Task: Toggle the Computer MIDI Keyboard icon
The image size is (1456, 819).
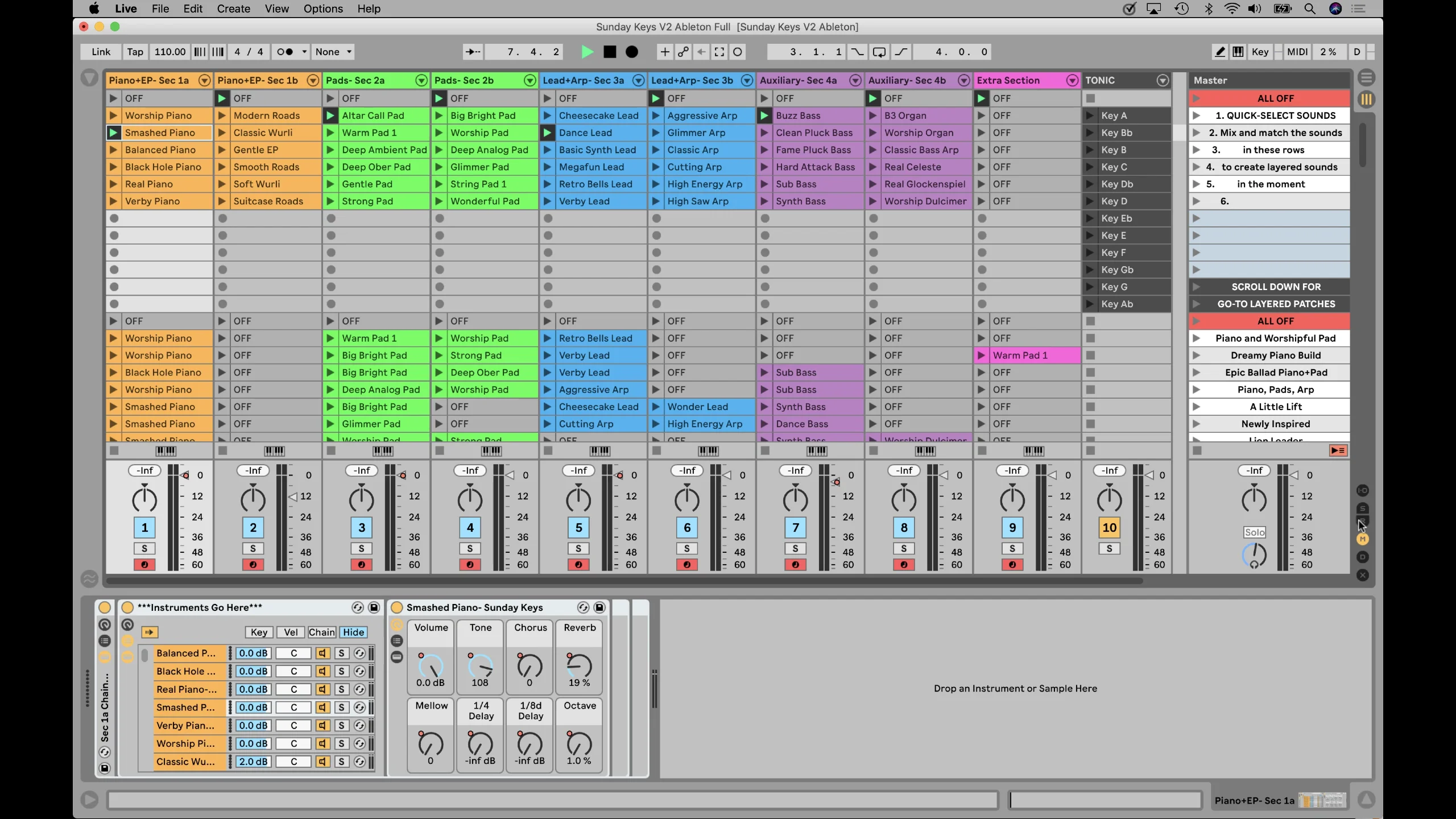Action: tap(1238, 52)
